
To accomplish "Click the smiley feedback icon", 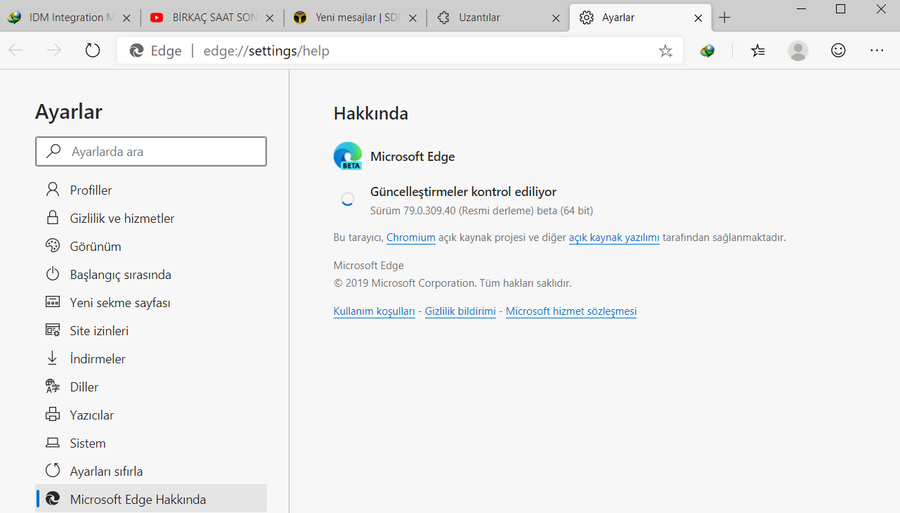I will tap(838, 50).
